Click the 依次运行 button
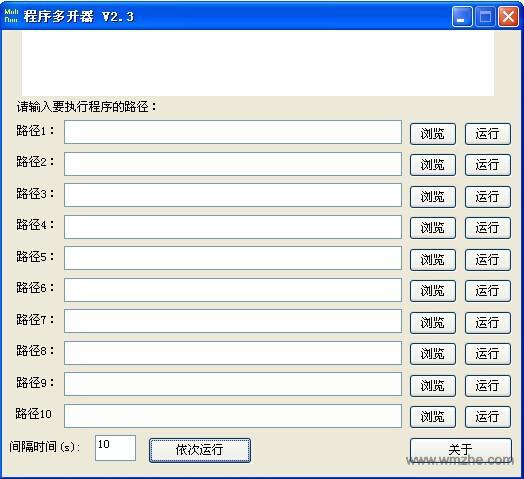Image resolution: width=524 pixels, height=479 pixels. pos(200,450)
